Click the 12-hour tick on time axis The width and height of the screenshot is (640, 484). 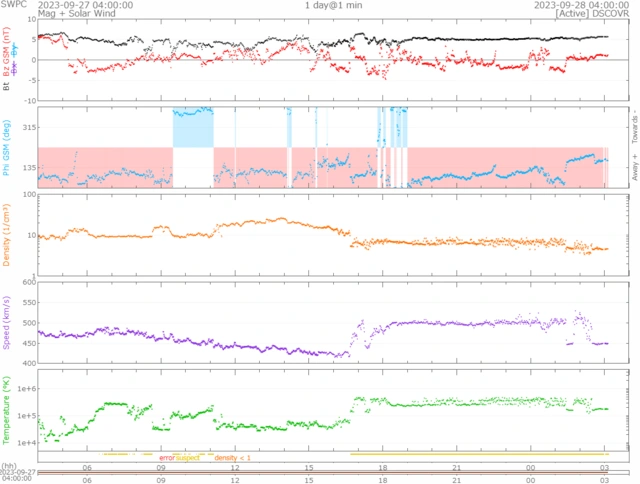coord(235,468)
